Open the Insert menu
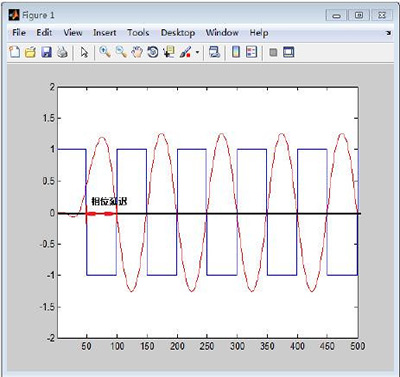 click(105, 33)
